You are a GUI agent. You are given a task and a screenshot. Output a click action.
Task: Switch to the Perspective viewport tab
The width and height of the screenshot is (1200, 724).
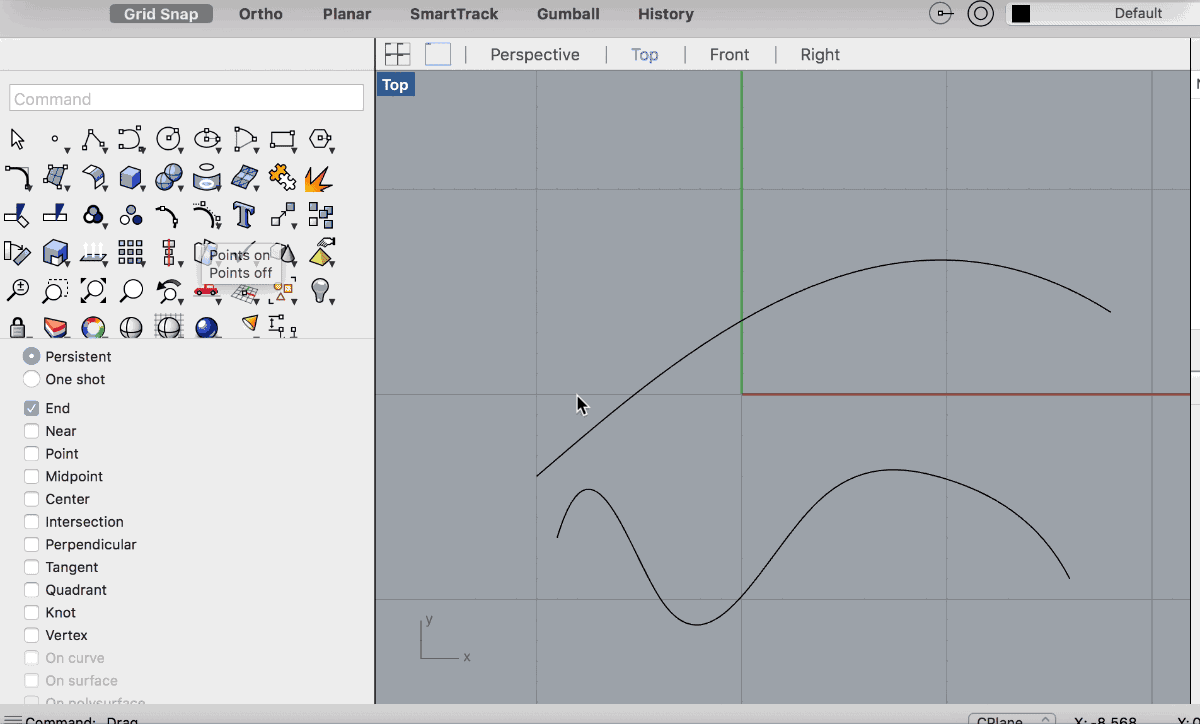(534, 55)
